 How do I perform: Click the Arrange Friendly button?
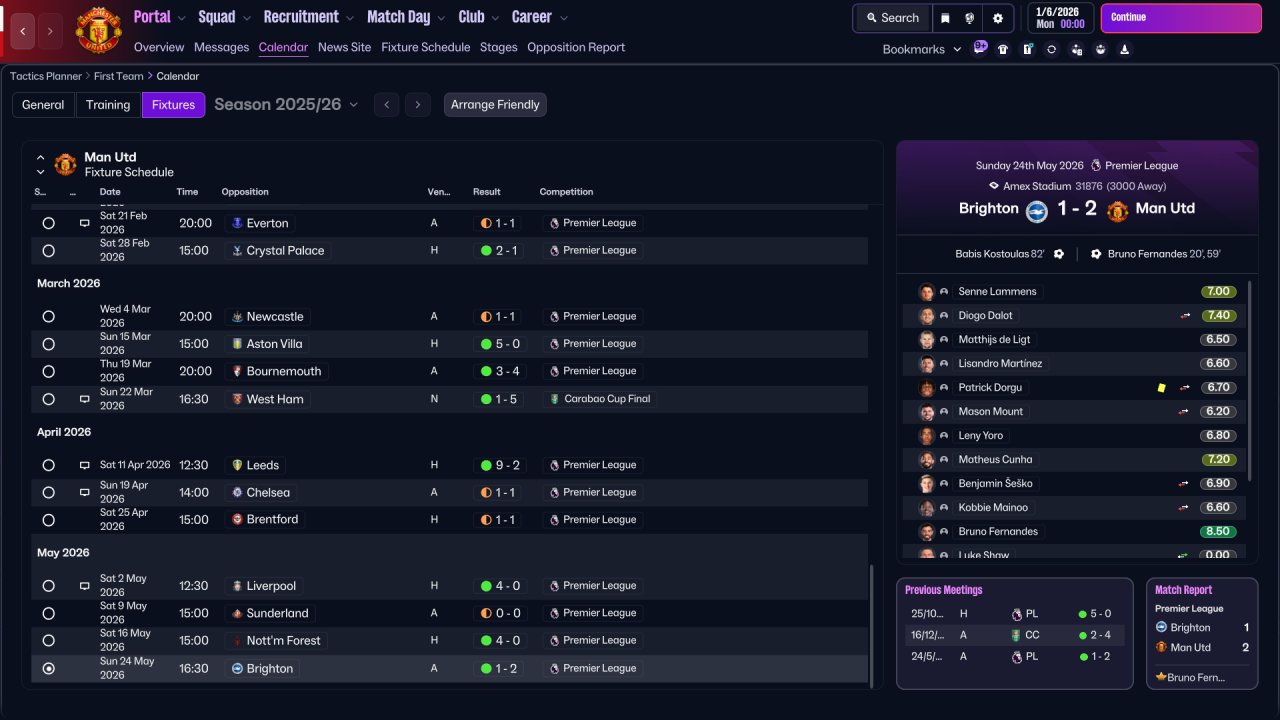click(495, 105)
